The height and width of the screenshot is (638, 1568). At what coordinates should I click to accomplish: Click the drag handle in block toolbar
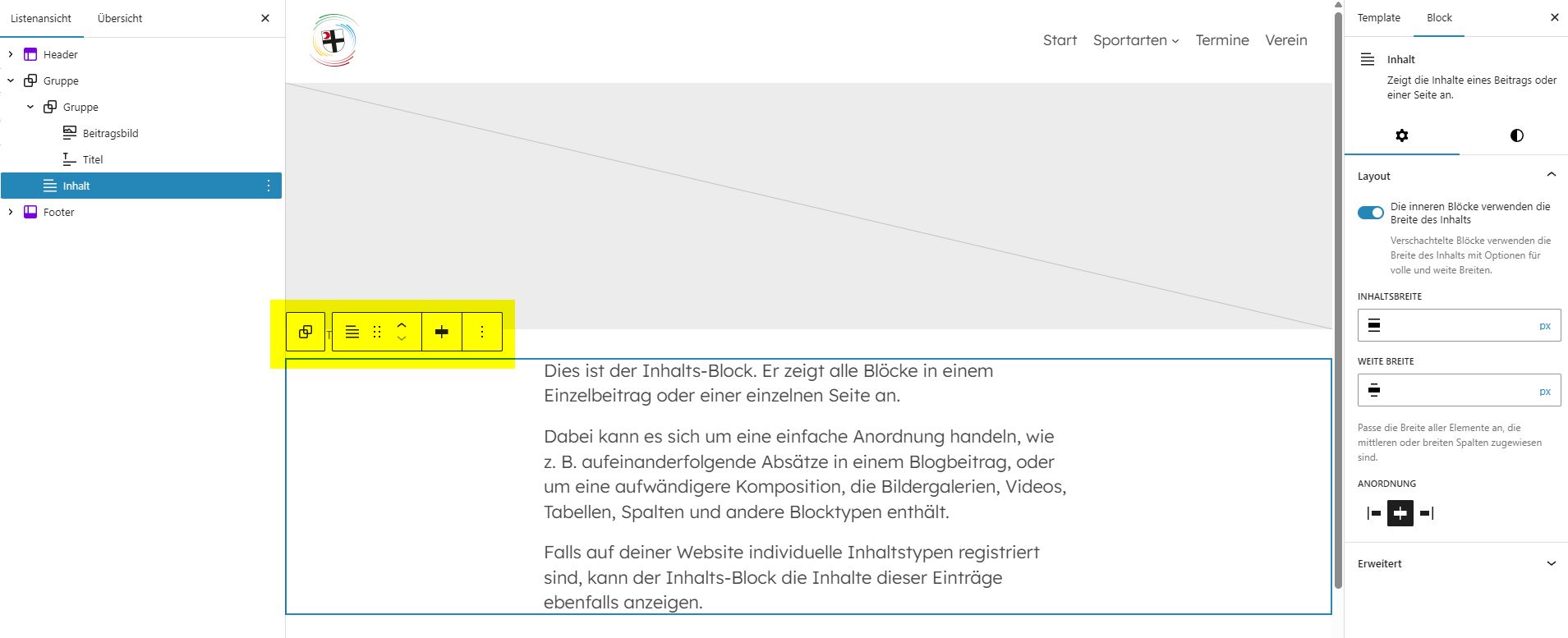(x=377, y=332)
